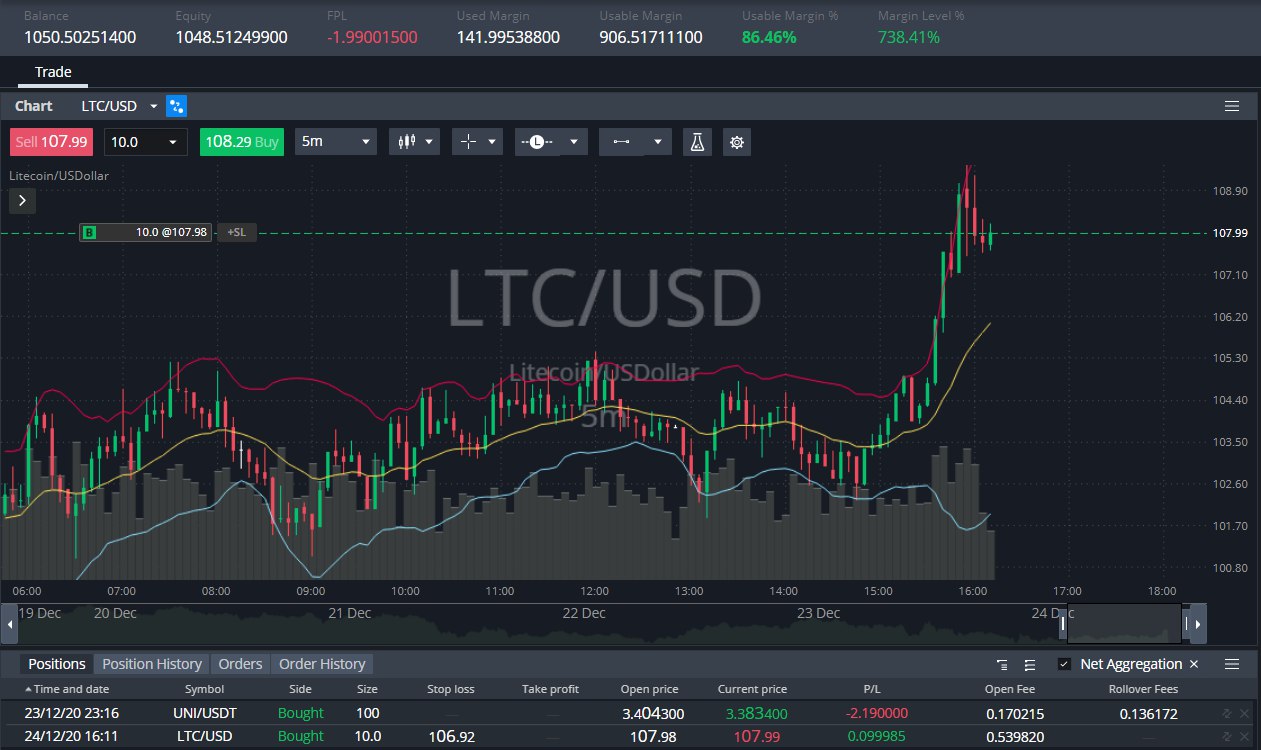
Task: Click the Rollover Fees column header
Action: click(x=1144, y=689)
